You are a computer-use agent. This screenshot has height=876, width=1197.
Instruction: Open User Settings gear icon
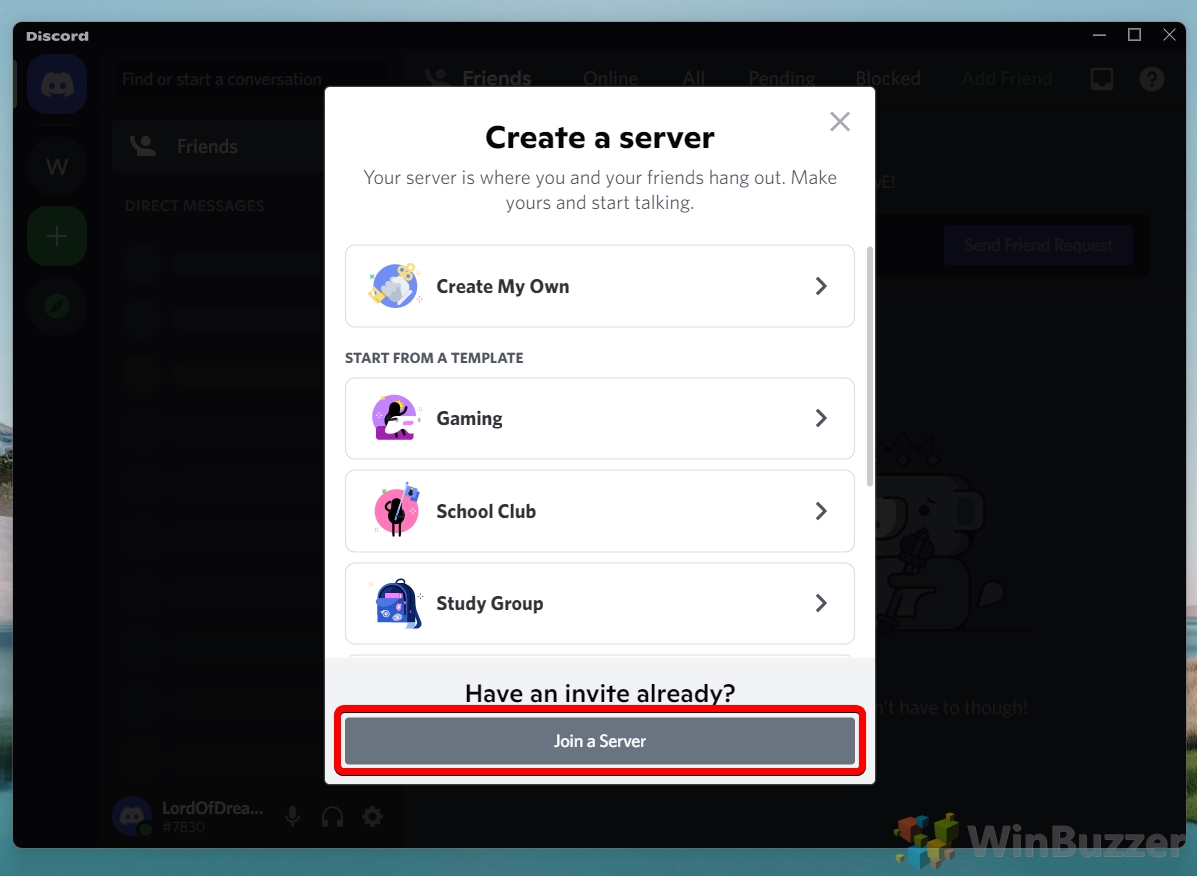[x=373, y=816]
